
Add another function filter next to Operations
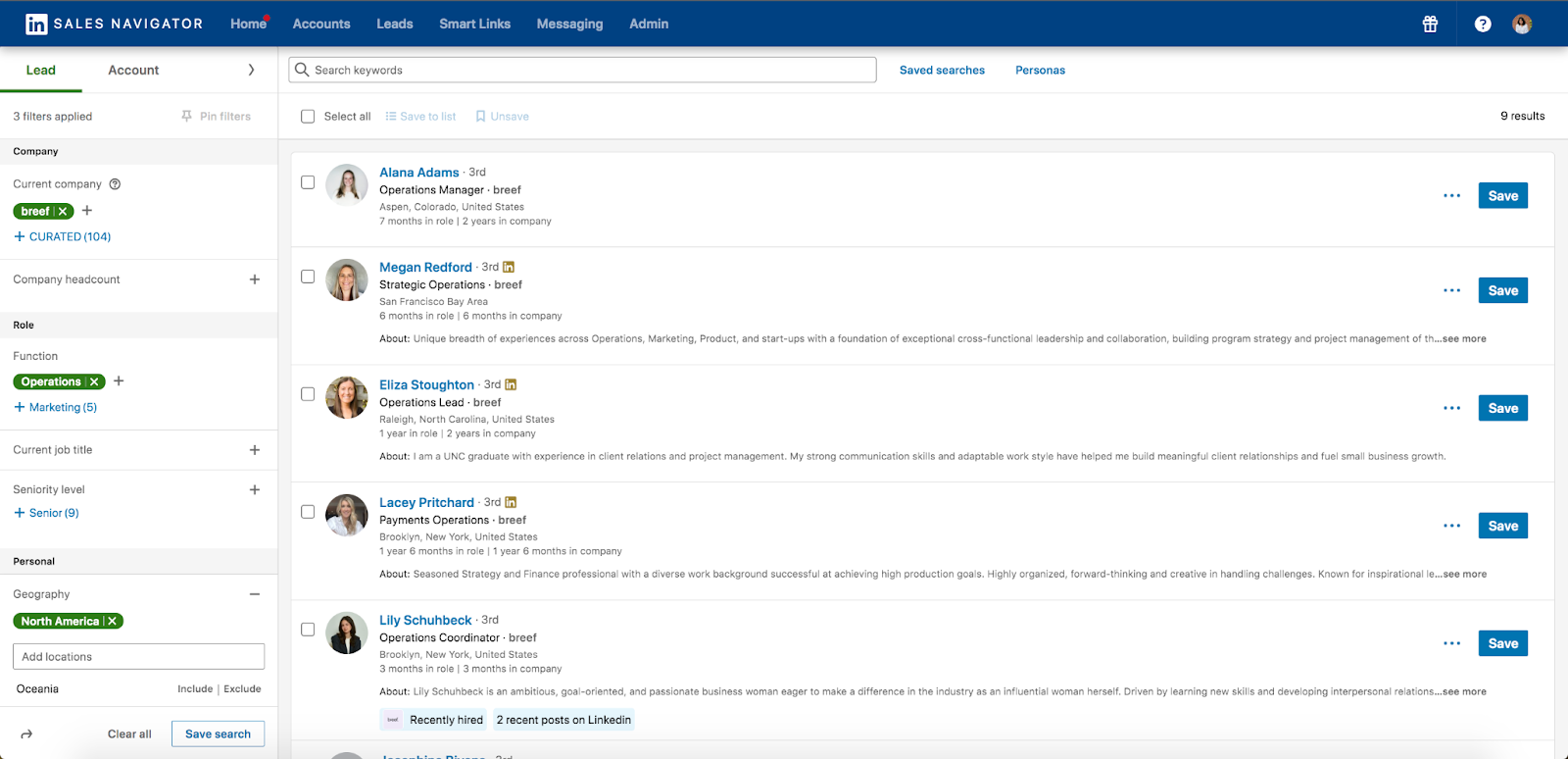point(119,380)
